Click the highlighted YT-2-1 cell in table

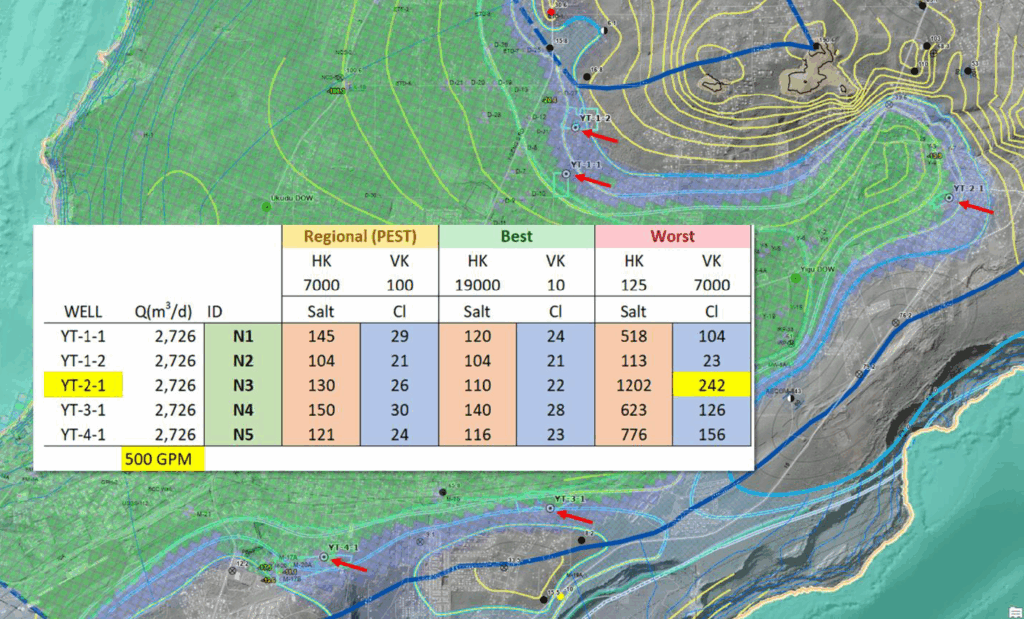78,381
